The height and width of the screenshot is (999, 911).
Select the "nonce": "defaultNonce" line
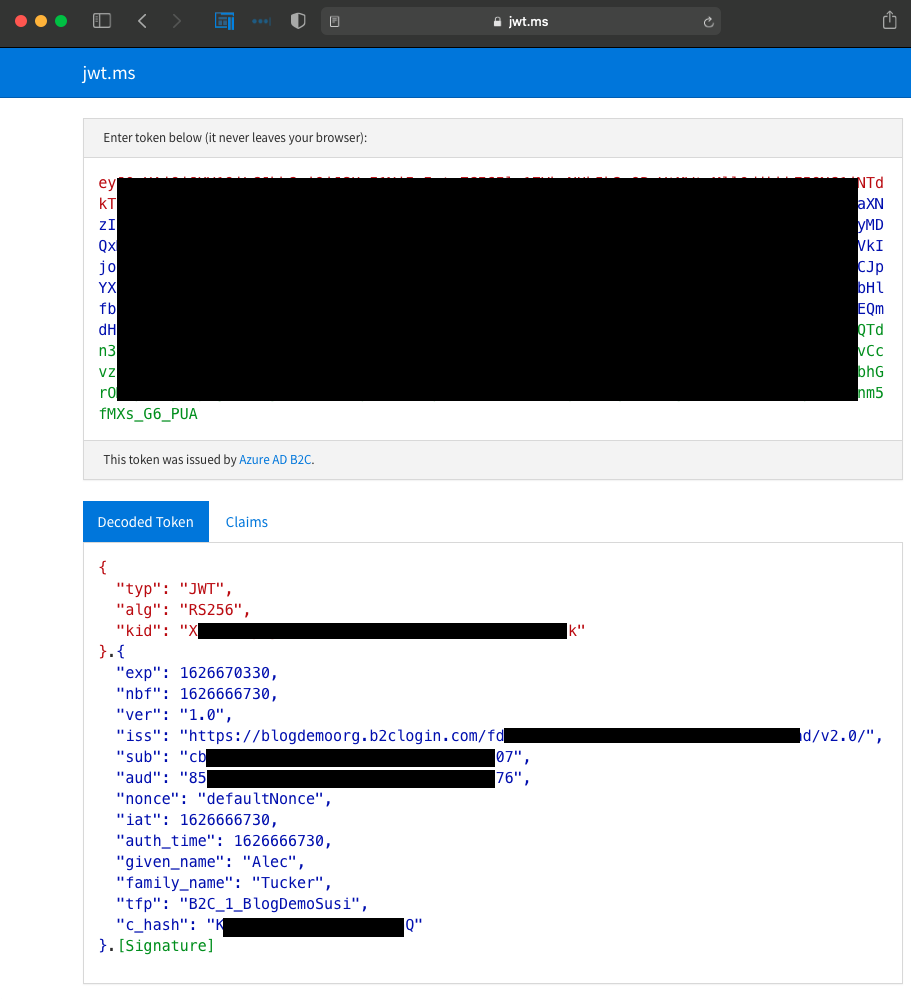224,799
